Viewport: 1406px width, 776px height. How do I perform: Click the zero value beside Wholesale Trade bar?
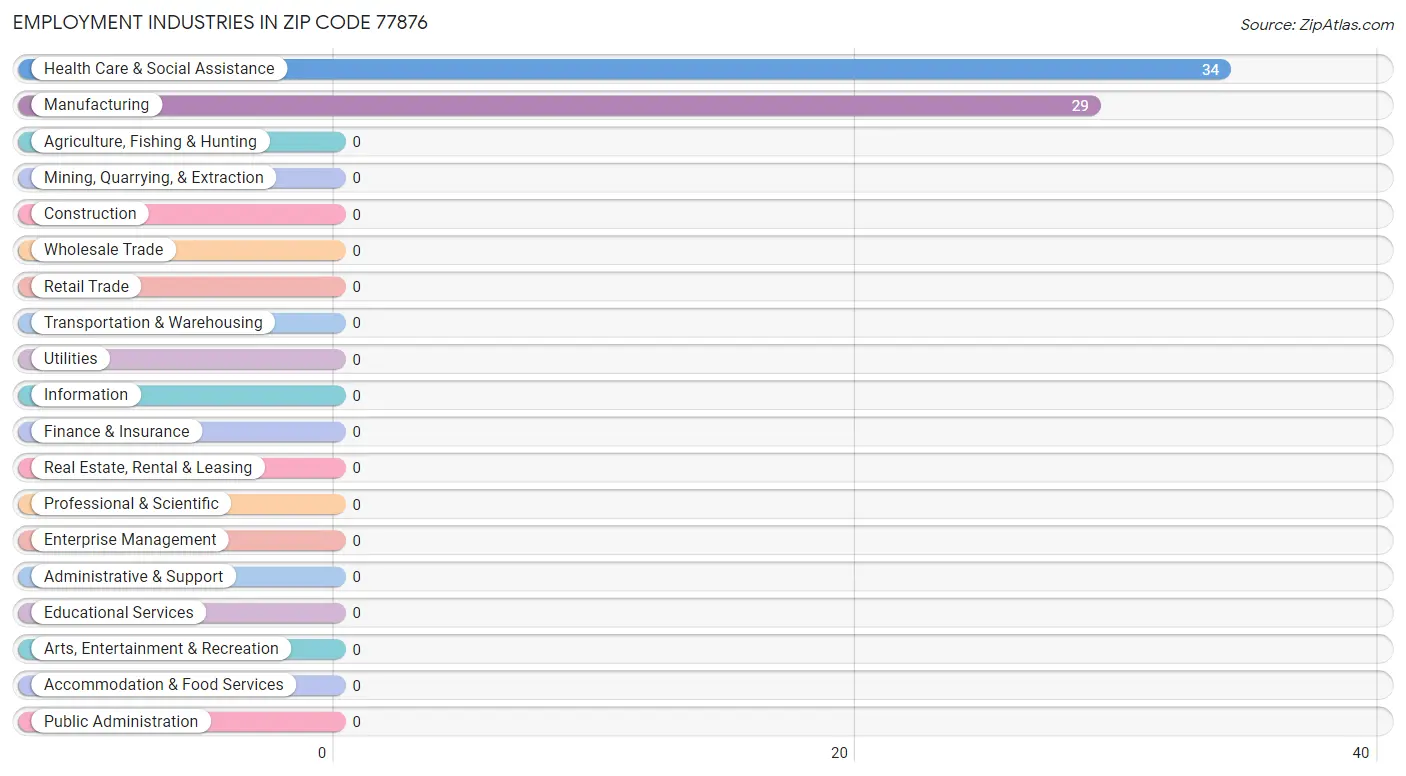tap(356, 251)
